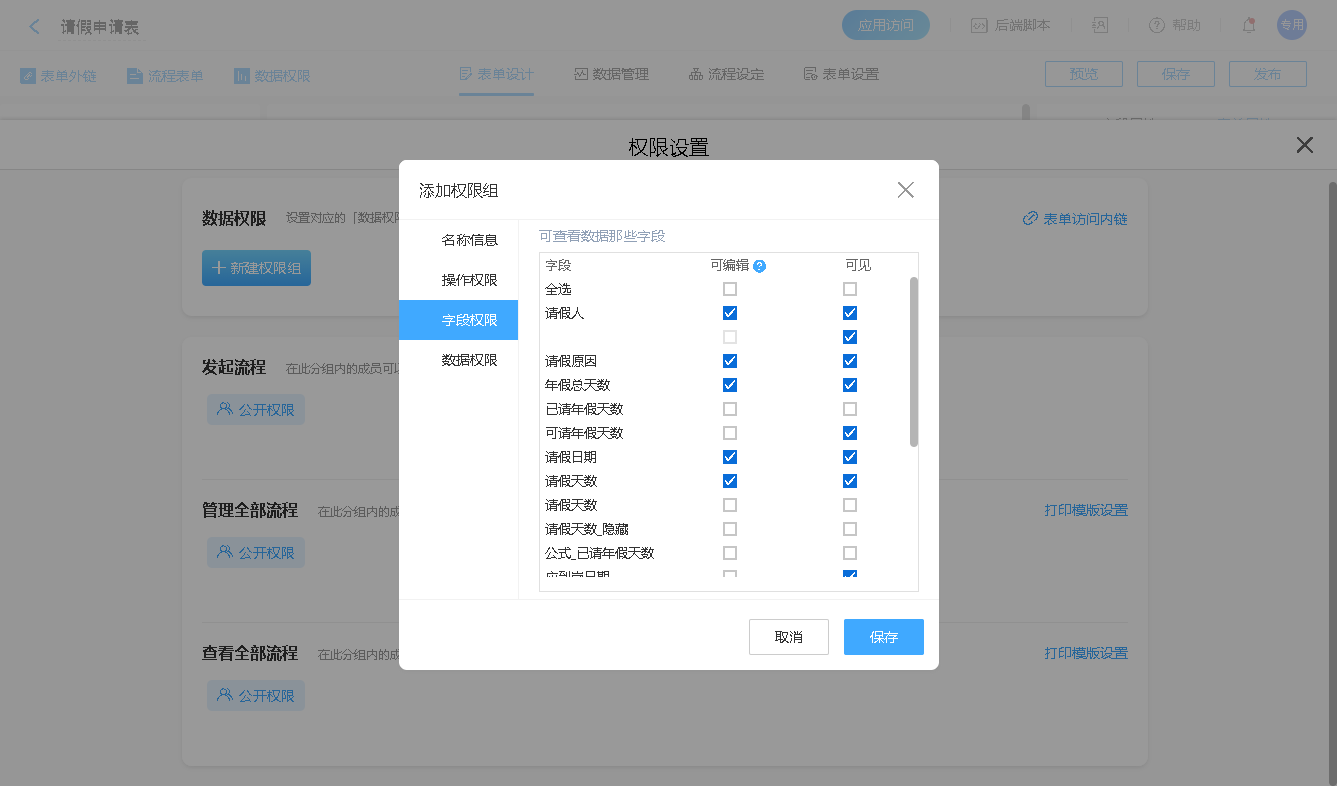Open the 操作权限 tab

point(469,280)
